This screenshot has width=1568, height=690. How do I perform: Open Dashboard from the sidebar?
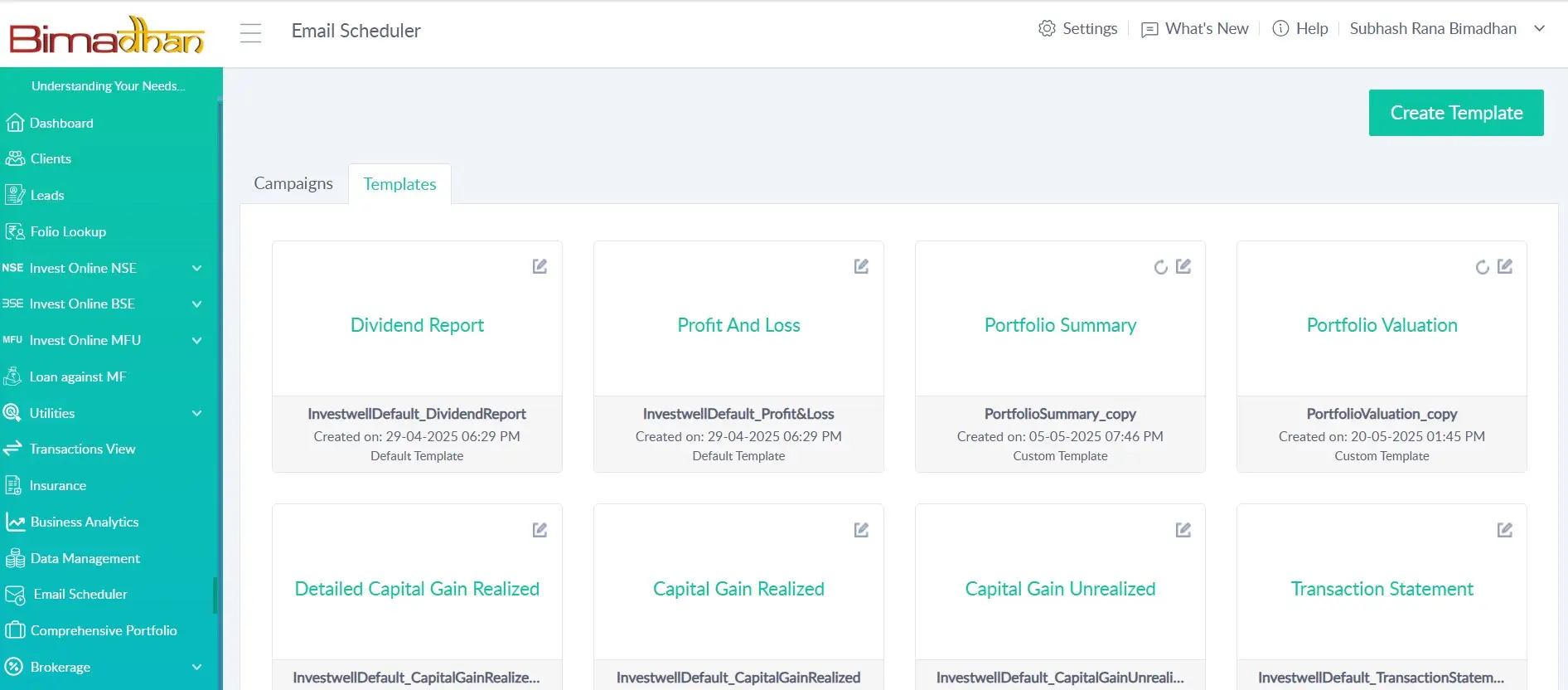click(x=61, y=123)
